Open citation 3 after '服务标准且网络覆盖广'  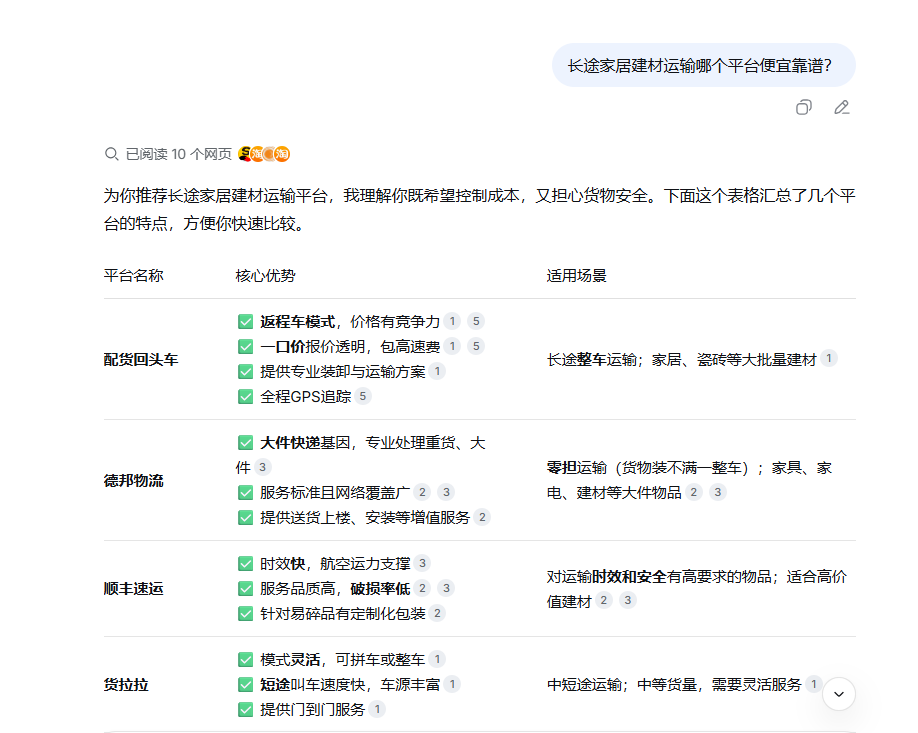(446, 492)
